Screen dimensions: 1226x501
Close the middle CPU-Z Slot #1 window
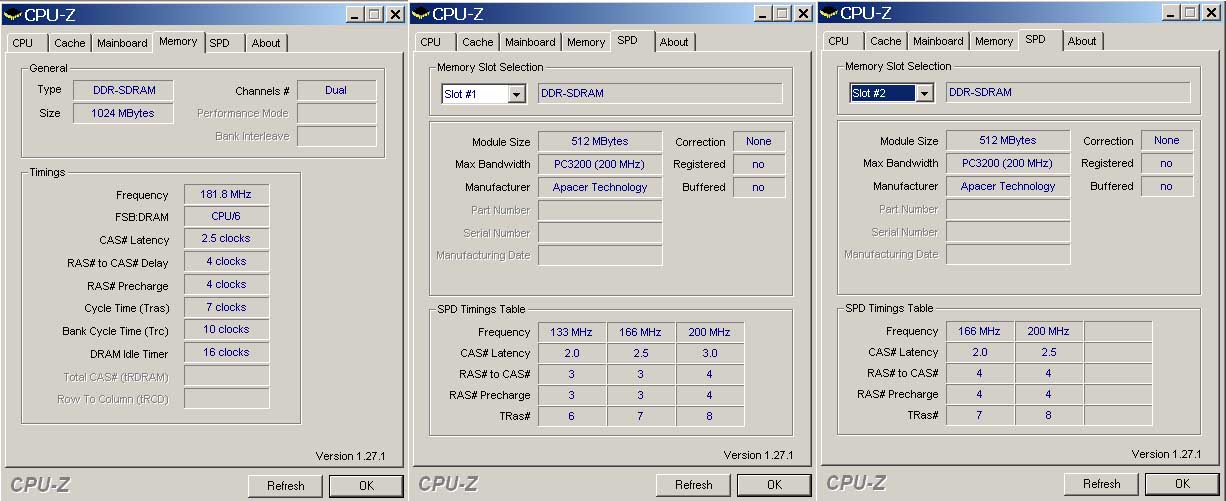coord(803,14)
